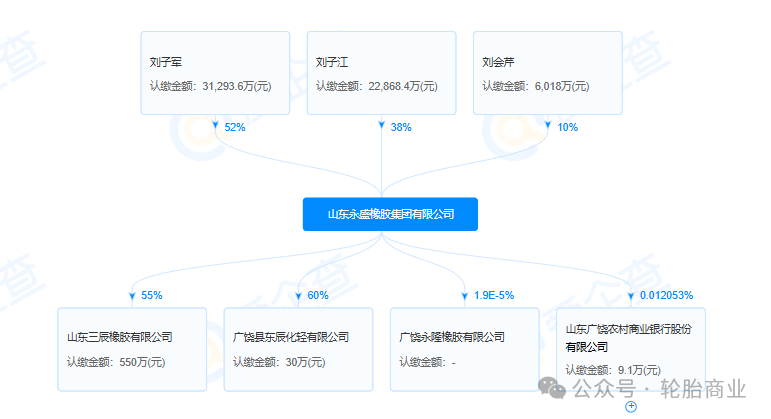Click the 60% holding percentage
Viewport: 771px width, 419px height.
point(318,295)
